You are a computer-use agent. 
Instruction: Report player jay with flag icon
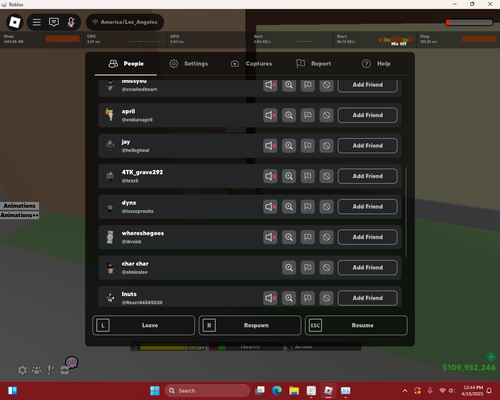click(x=308, y=146)
